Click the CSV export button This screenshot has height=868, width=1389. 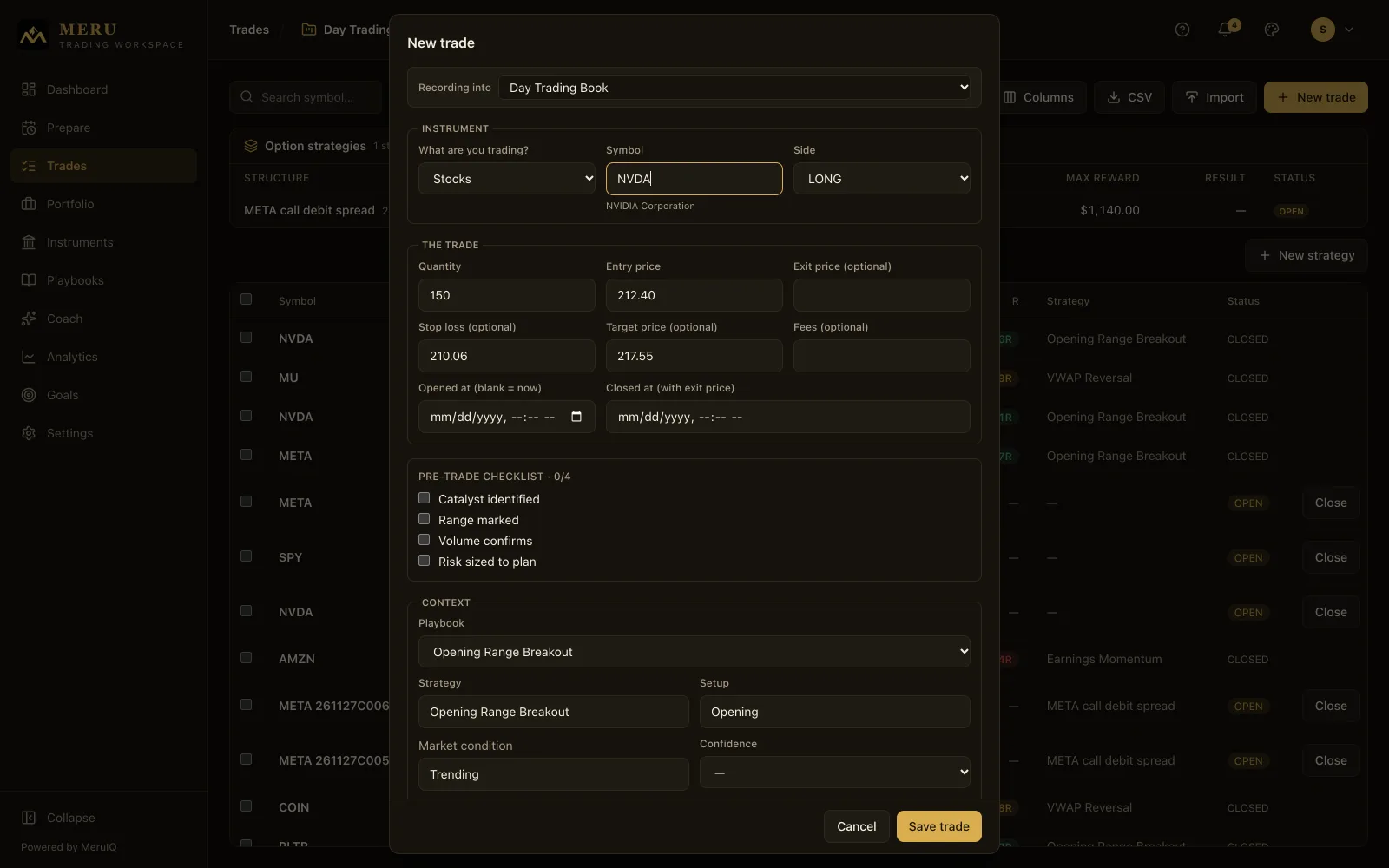click(x=1129, y=97)
